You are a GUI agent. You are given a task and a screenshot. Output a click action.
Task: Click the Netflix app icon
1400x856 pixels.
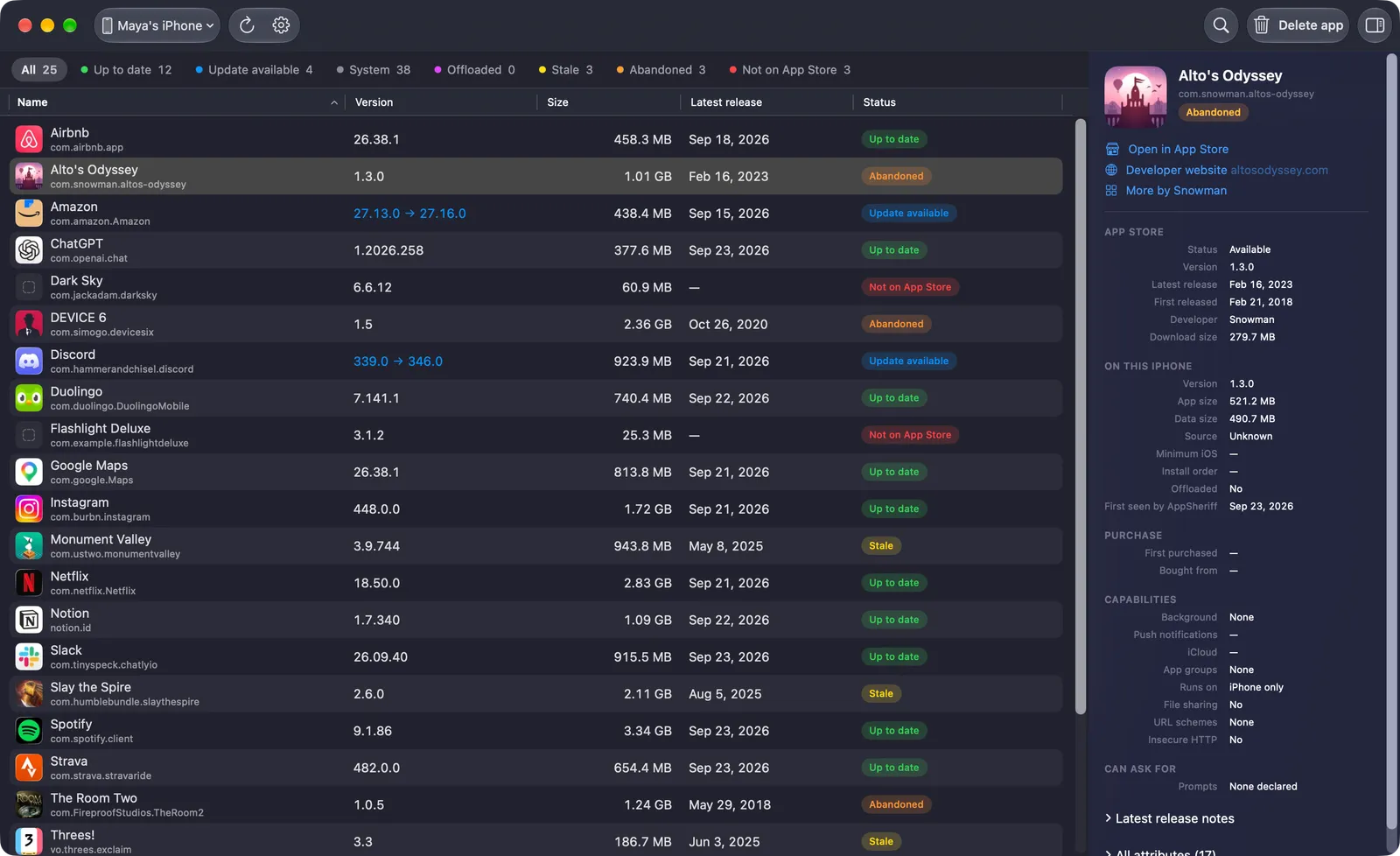(29, 583)
